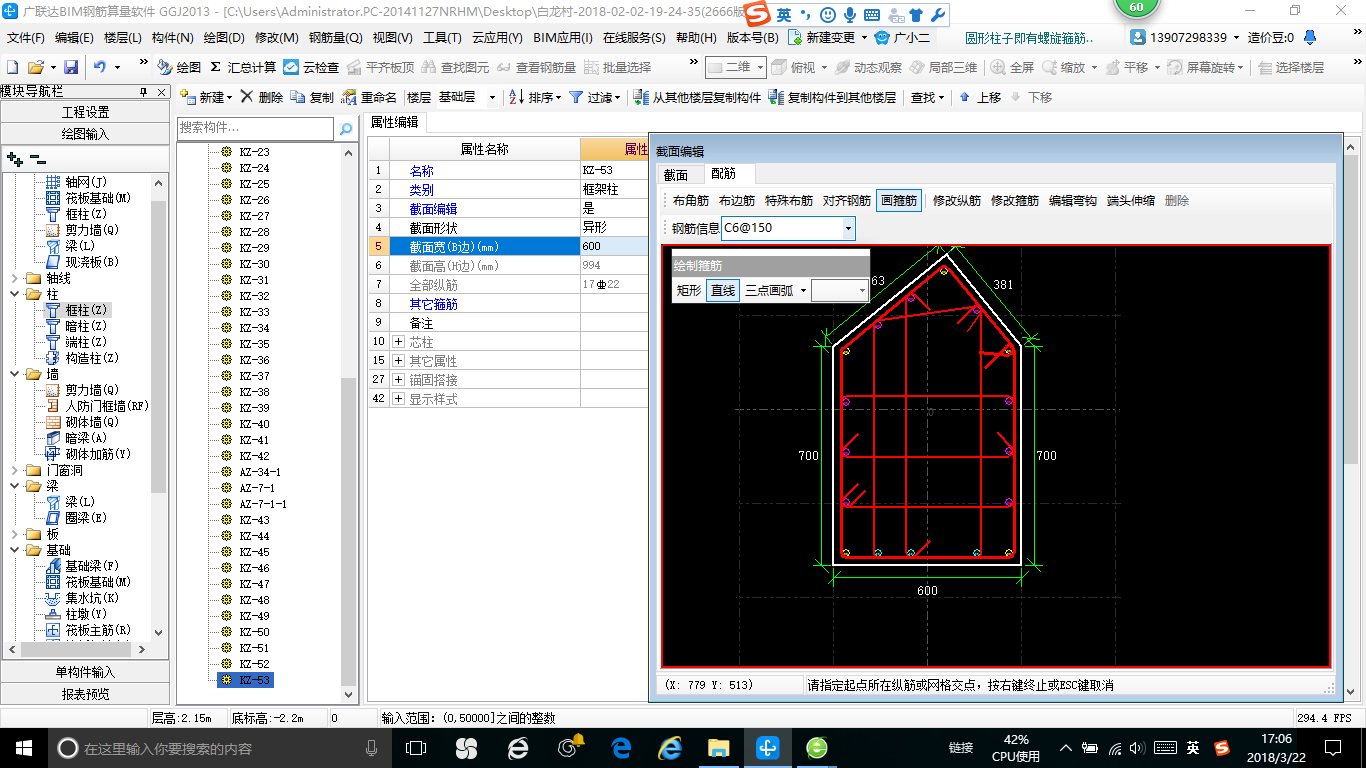1366x768 pixels.
Task: Click the 布角筋 button
Action: 692,200
